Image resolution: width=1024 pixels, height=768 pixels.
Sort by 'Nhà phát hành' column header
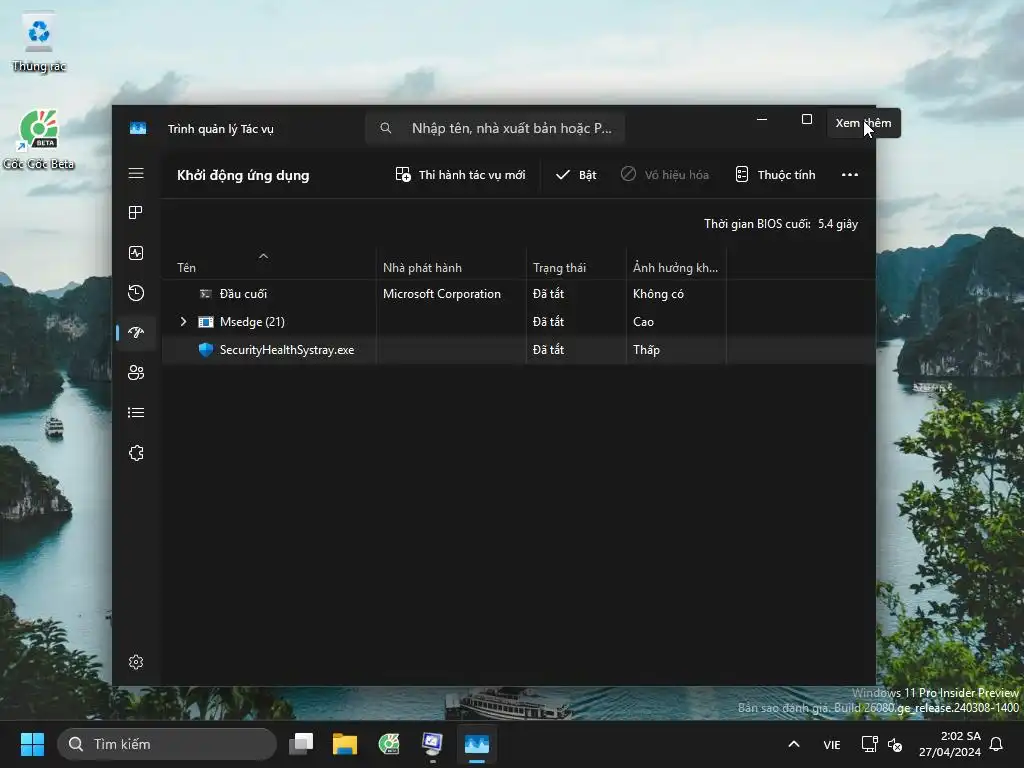[451, 268]
